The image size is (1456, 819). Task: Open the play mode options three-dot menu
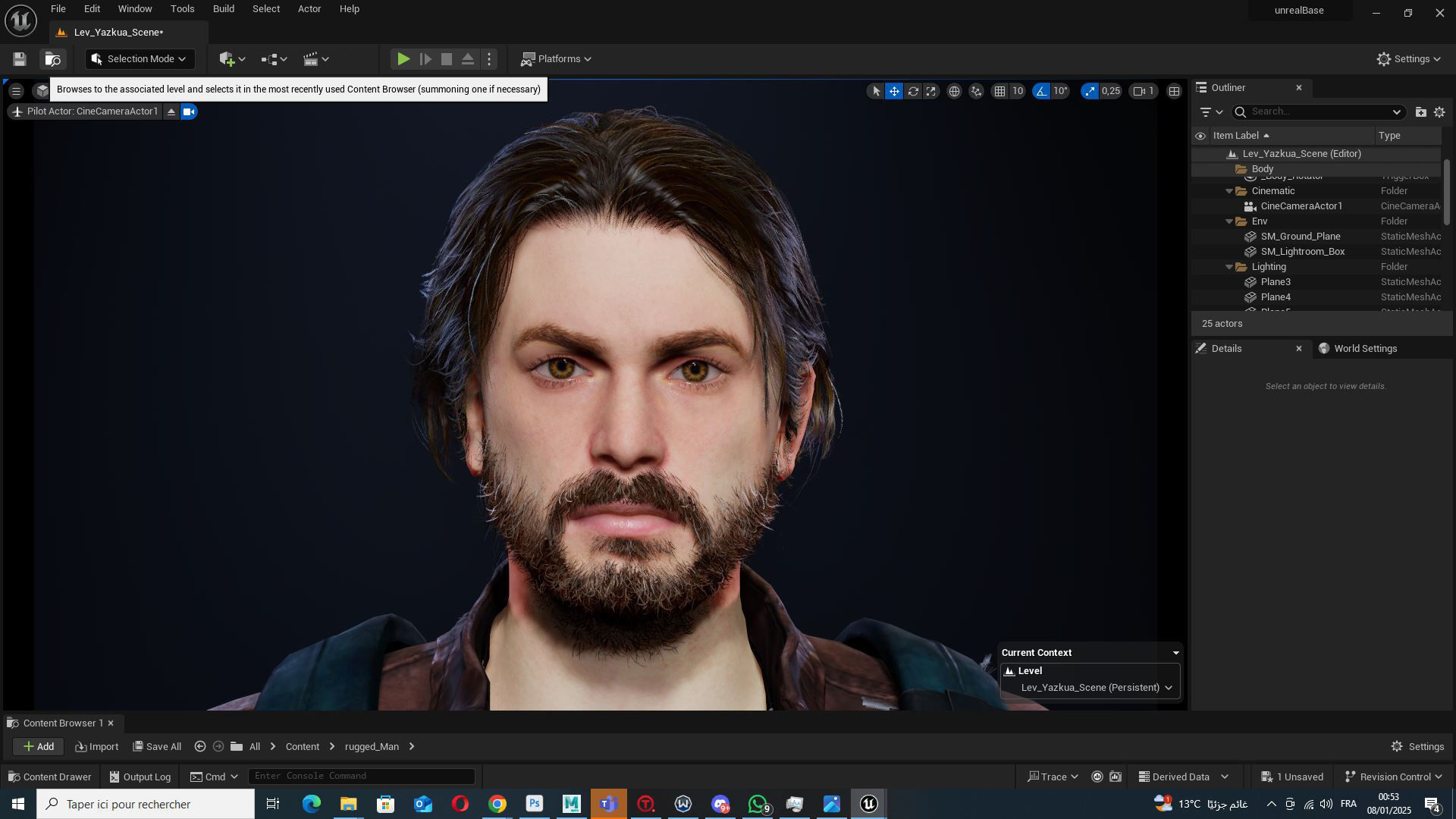point(489,59)
